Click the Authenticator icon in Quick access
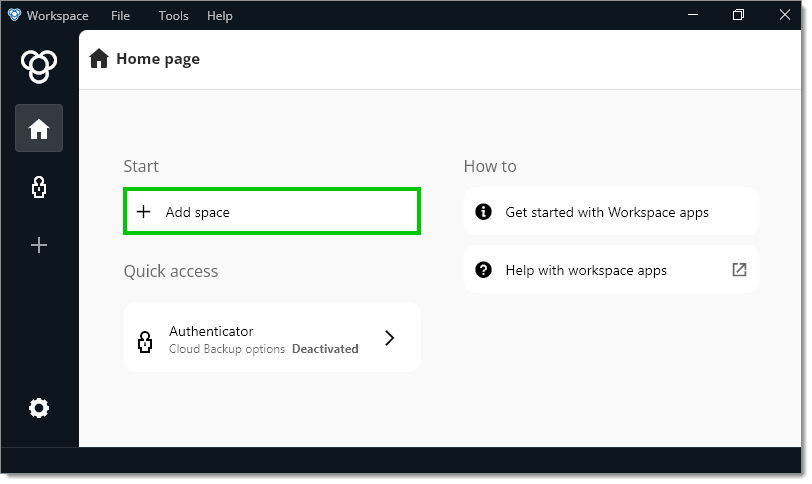This screenshot has height=484, width=812. [145, 342]
